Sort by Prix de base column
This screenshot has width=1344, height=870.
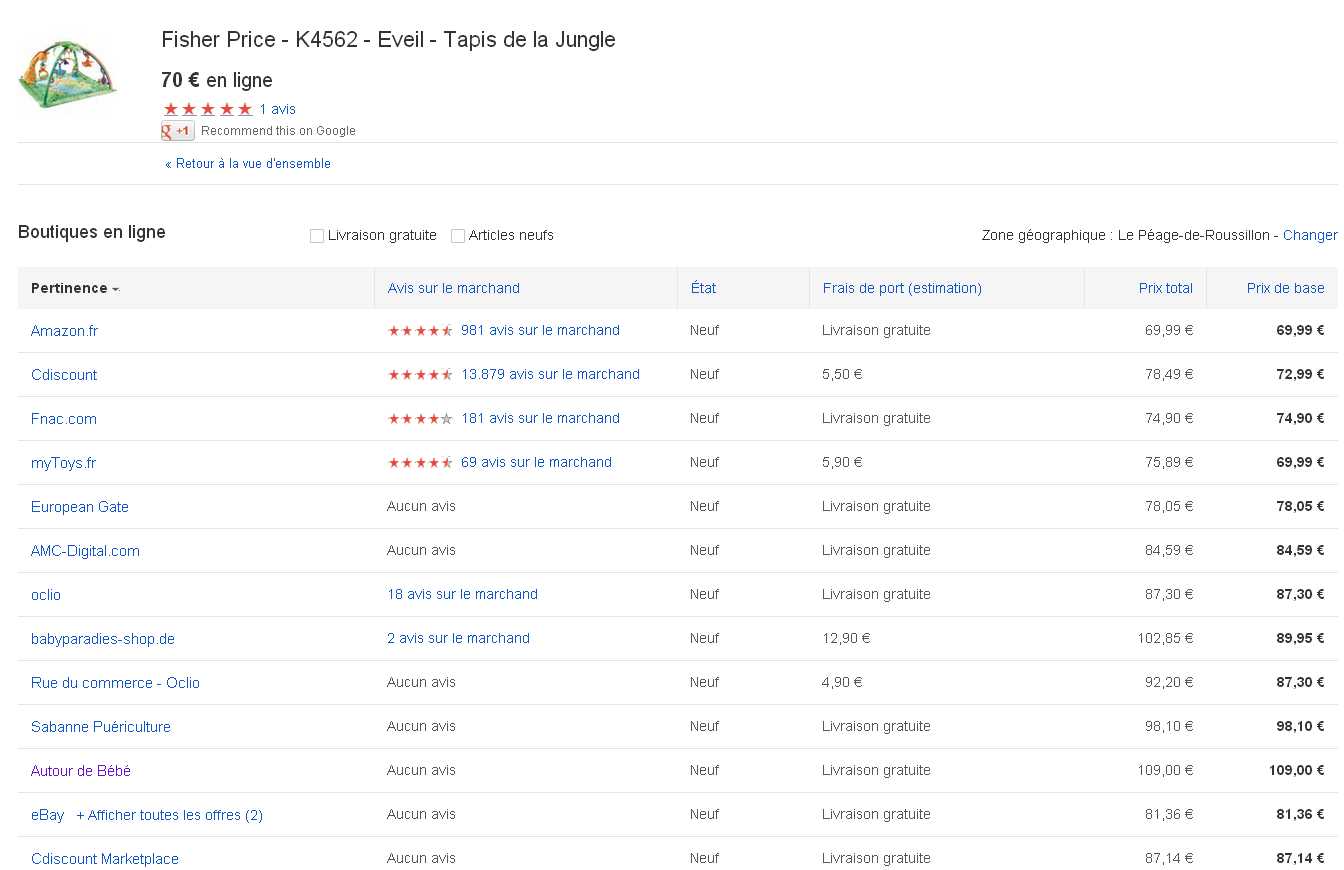click(1285, 288)
